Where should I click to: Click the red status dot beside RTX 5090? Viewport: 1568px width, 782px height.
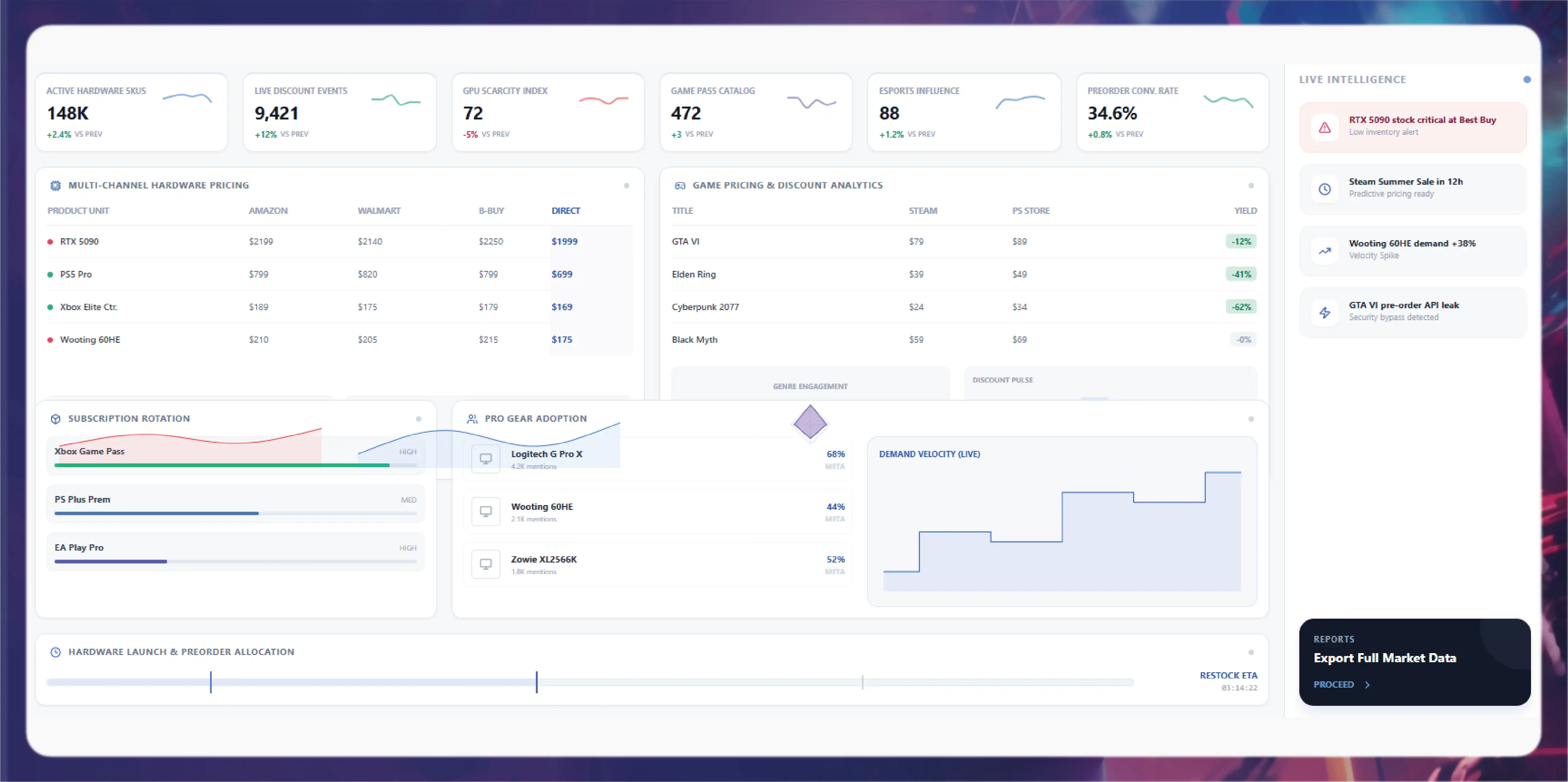click(50, 242)
